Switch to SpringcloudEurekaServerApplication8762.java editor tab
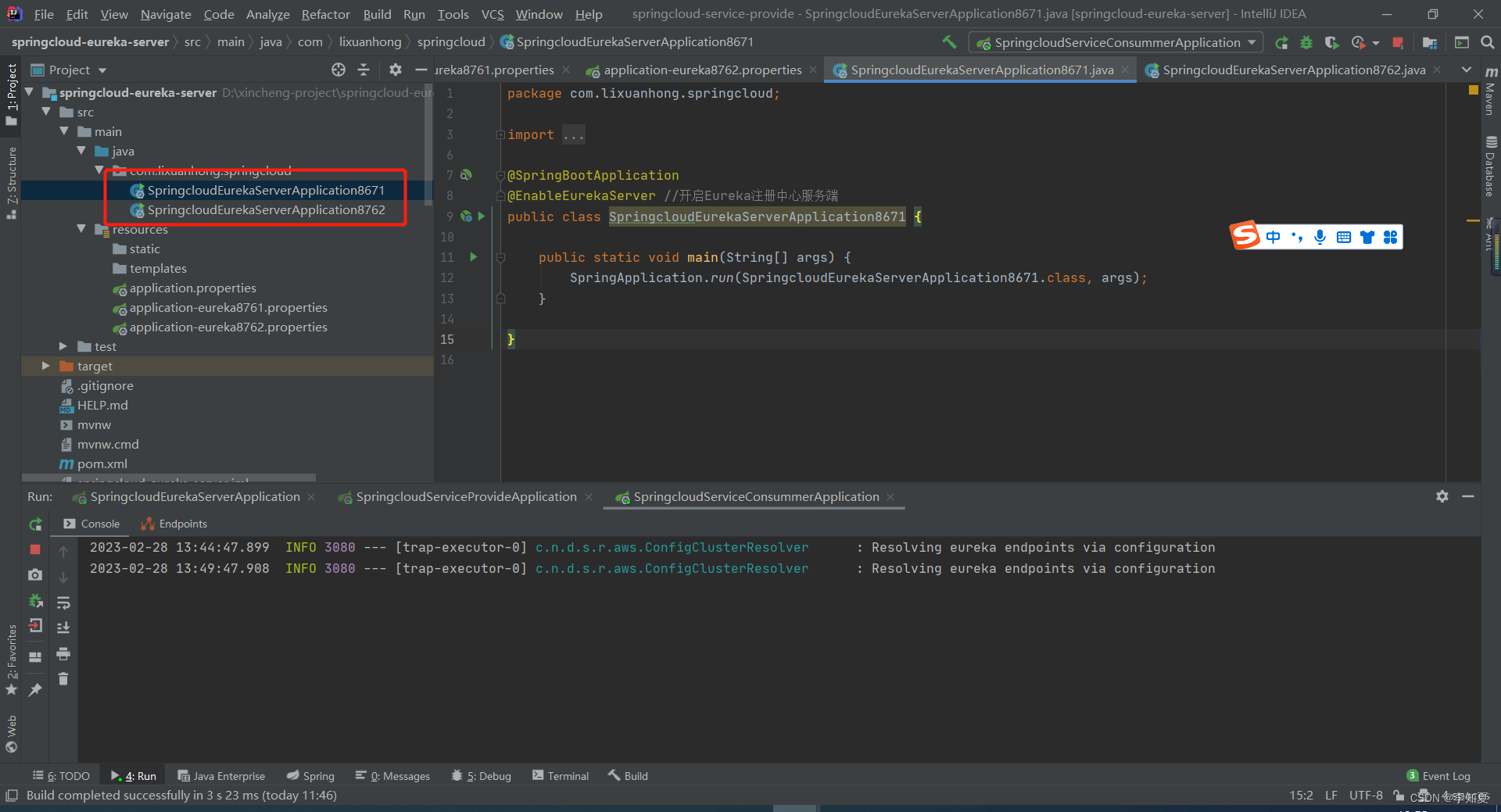The image size is (1501, 812). tap(1293, 70)
